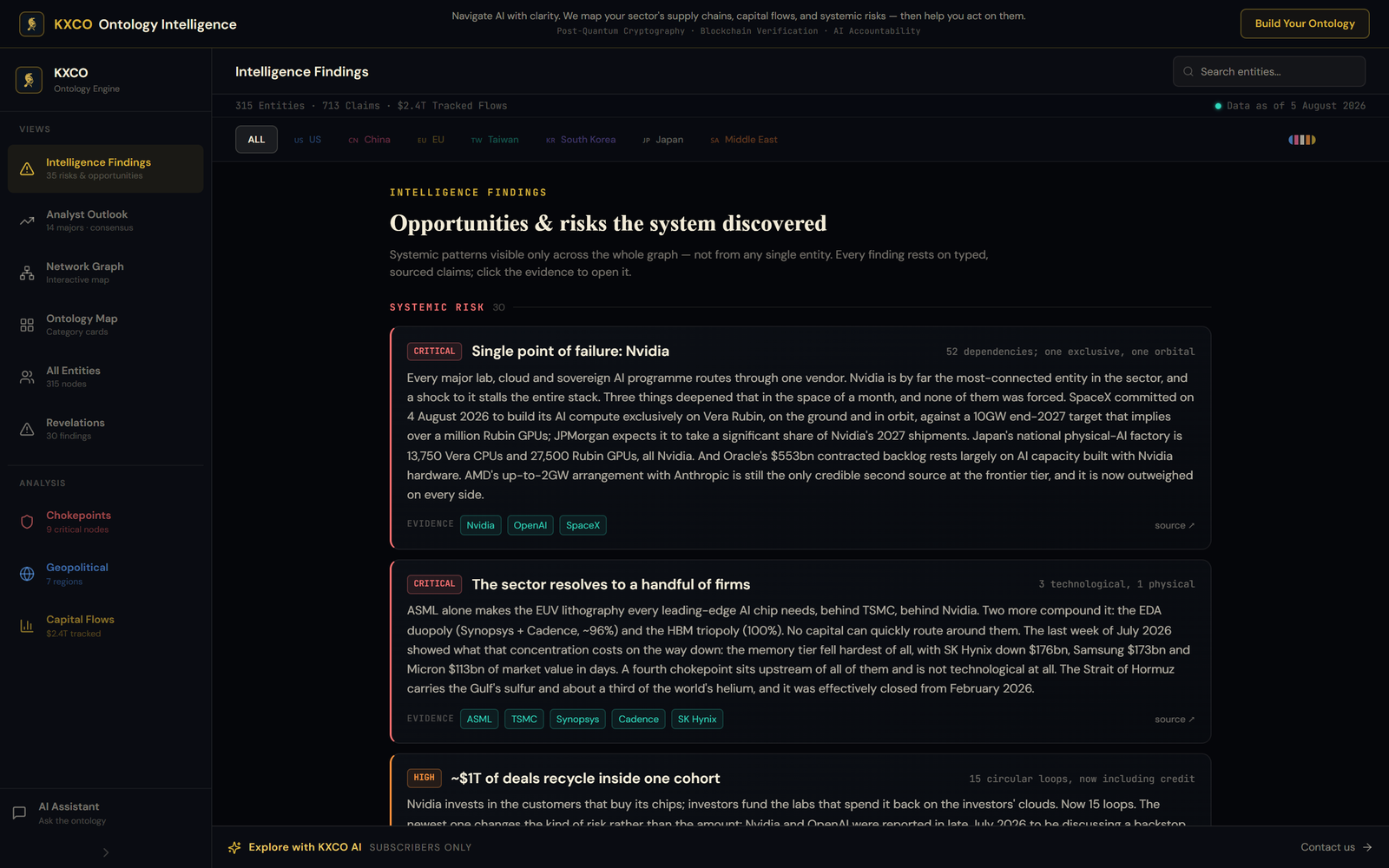This screenshot has height=868, width=1389.
Task: Click SpaceX evidence tag
Action: point(583,525)
